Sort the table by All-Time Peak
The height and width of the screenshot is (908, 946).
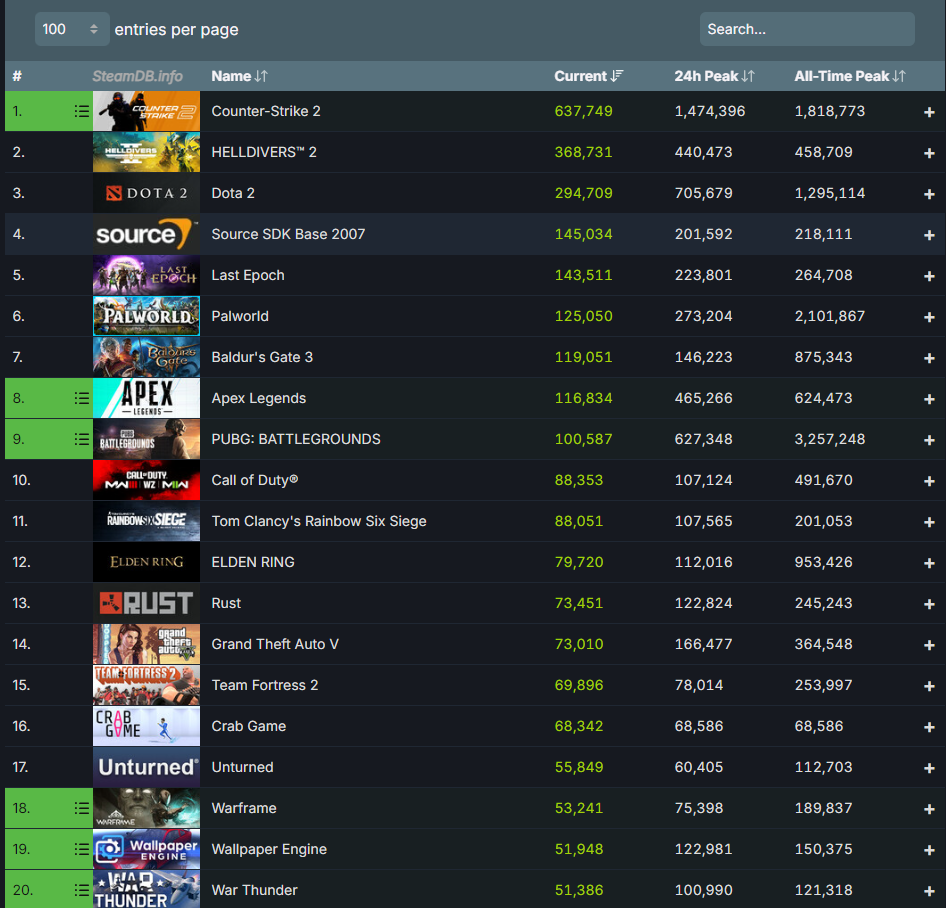tap(849, 75)
